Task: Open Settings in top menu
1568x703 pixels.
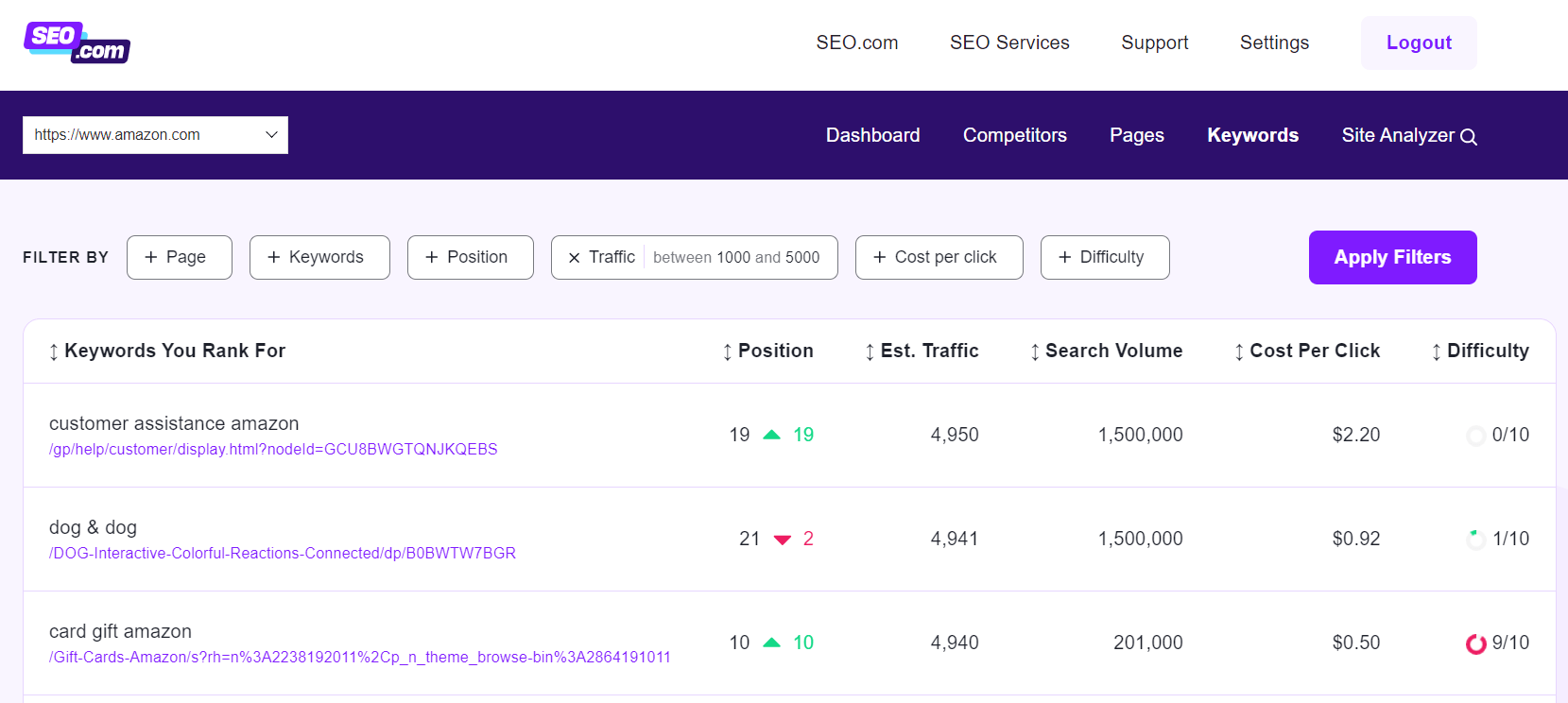Action: [x=1274, y=43]
